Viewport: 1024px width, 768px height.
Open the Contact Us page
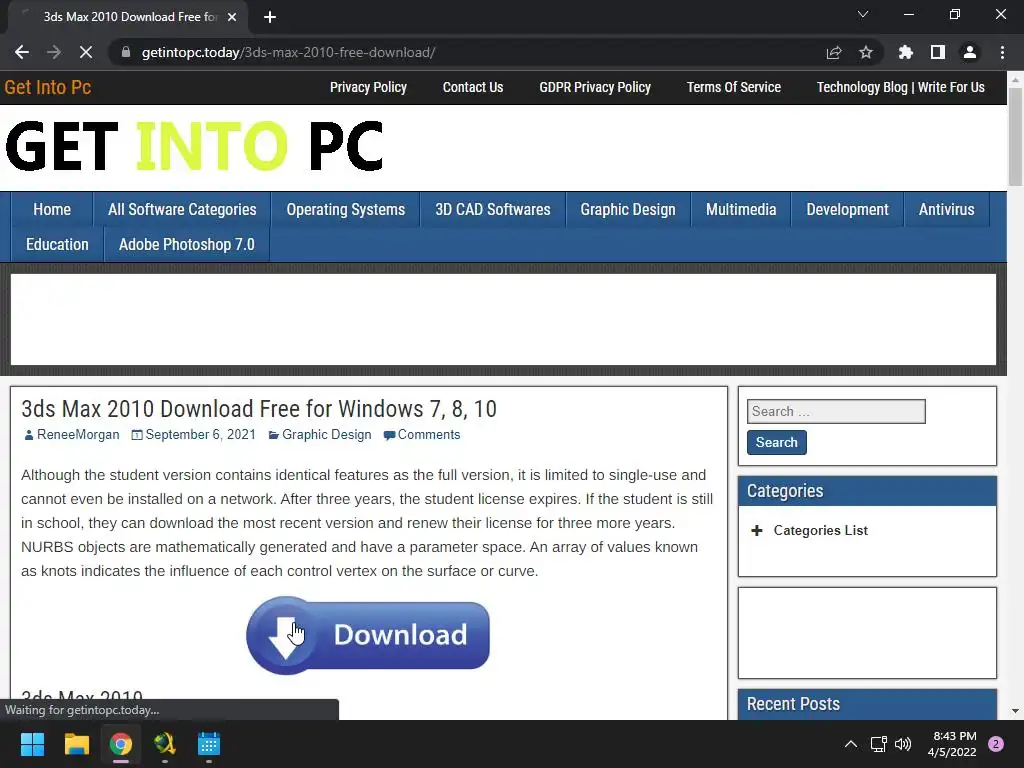click(x=473, y=87)
